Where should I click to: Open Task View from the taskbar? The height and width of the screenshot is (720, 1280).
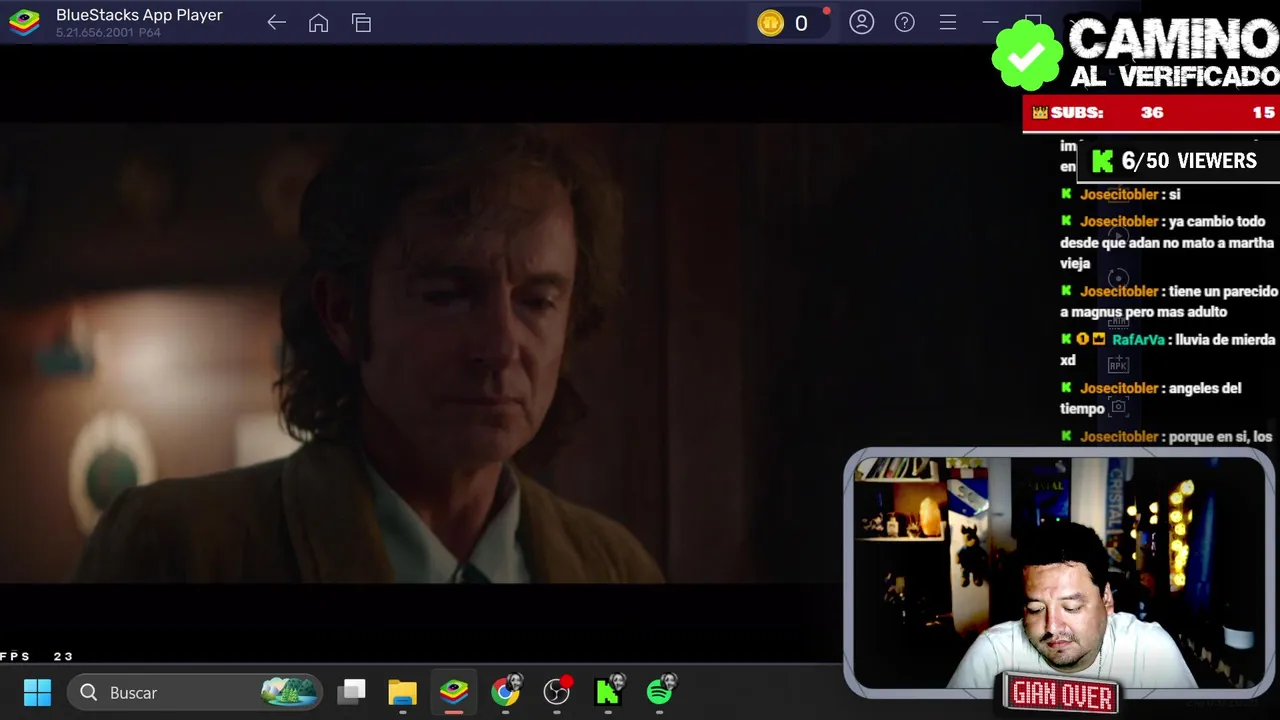pos(351,692)
